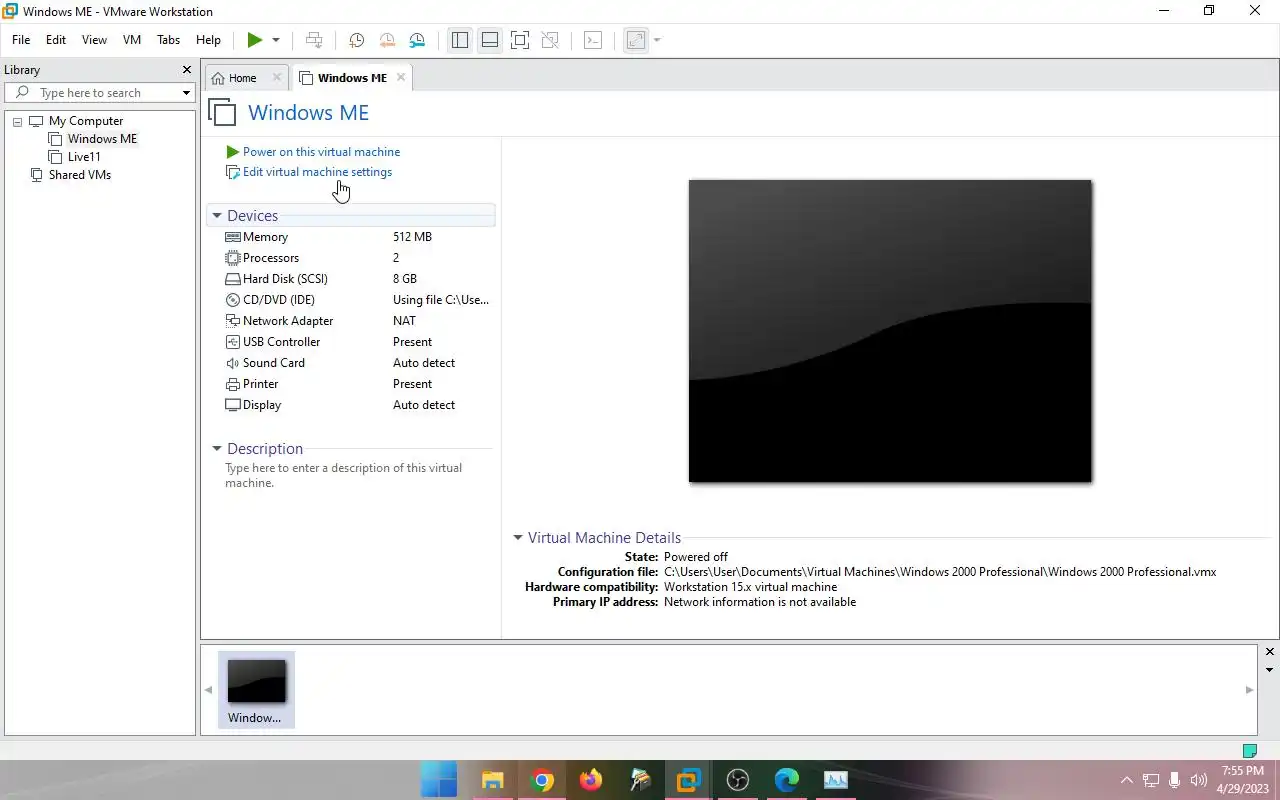The image size is (1280, 800).
Task: Click the full screen mode icon
Action: [520, 40]
